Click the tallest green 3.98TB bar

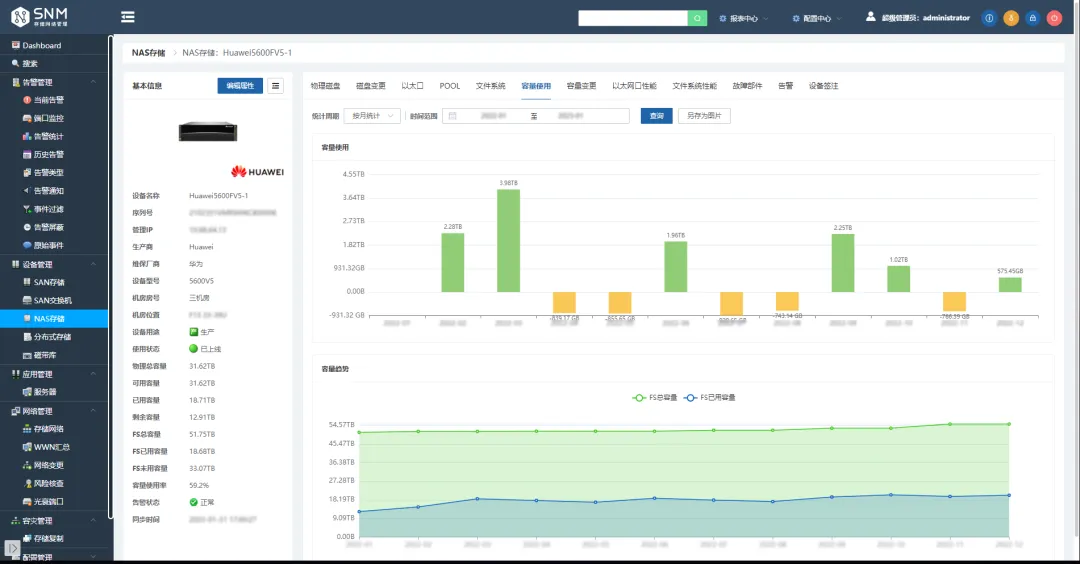click(x=508, y=240)
